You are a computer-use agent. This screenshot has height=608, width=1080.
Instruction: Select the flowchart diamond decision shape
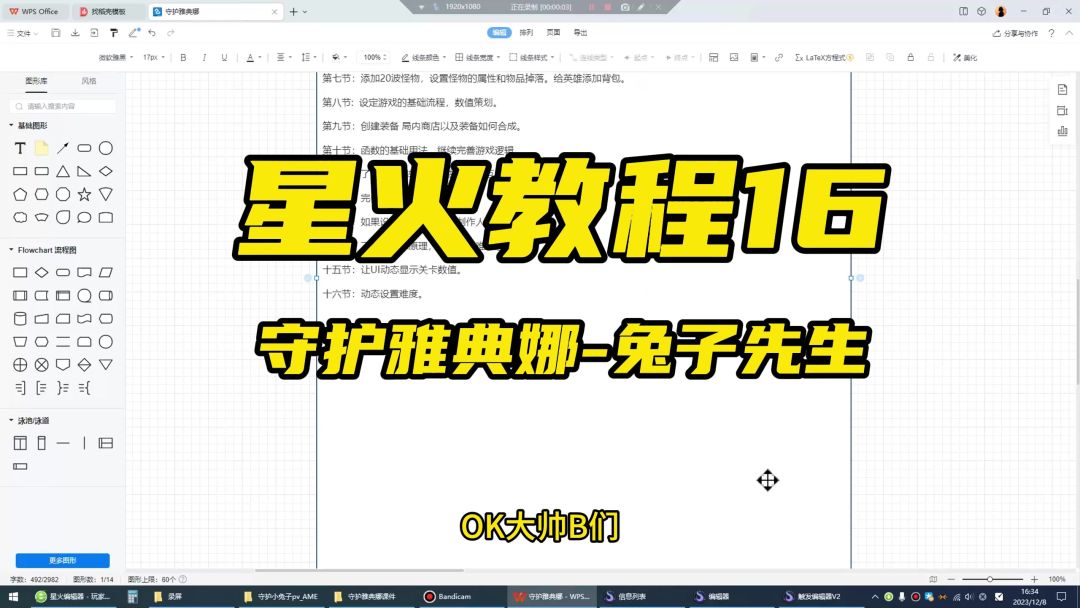tap(41, 272)
